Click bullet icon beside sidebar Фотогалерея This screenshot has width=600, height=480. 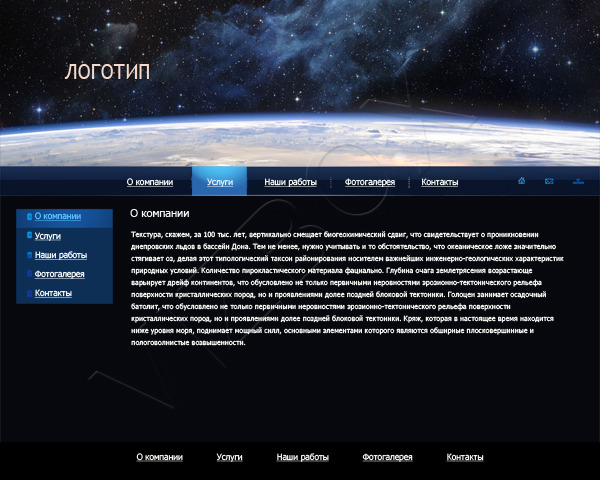[29, 274]
